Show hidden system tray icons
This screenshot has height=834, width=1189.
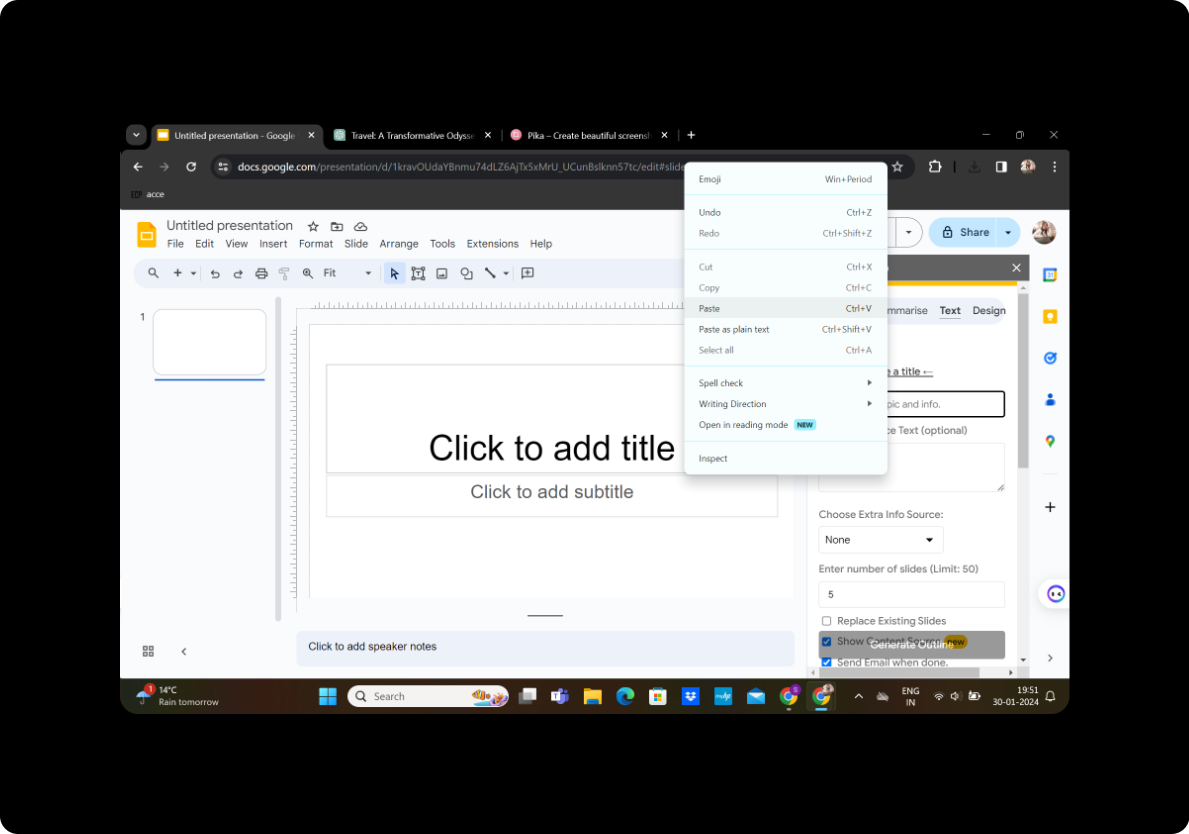coord(858,696)
